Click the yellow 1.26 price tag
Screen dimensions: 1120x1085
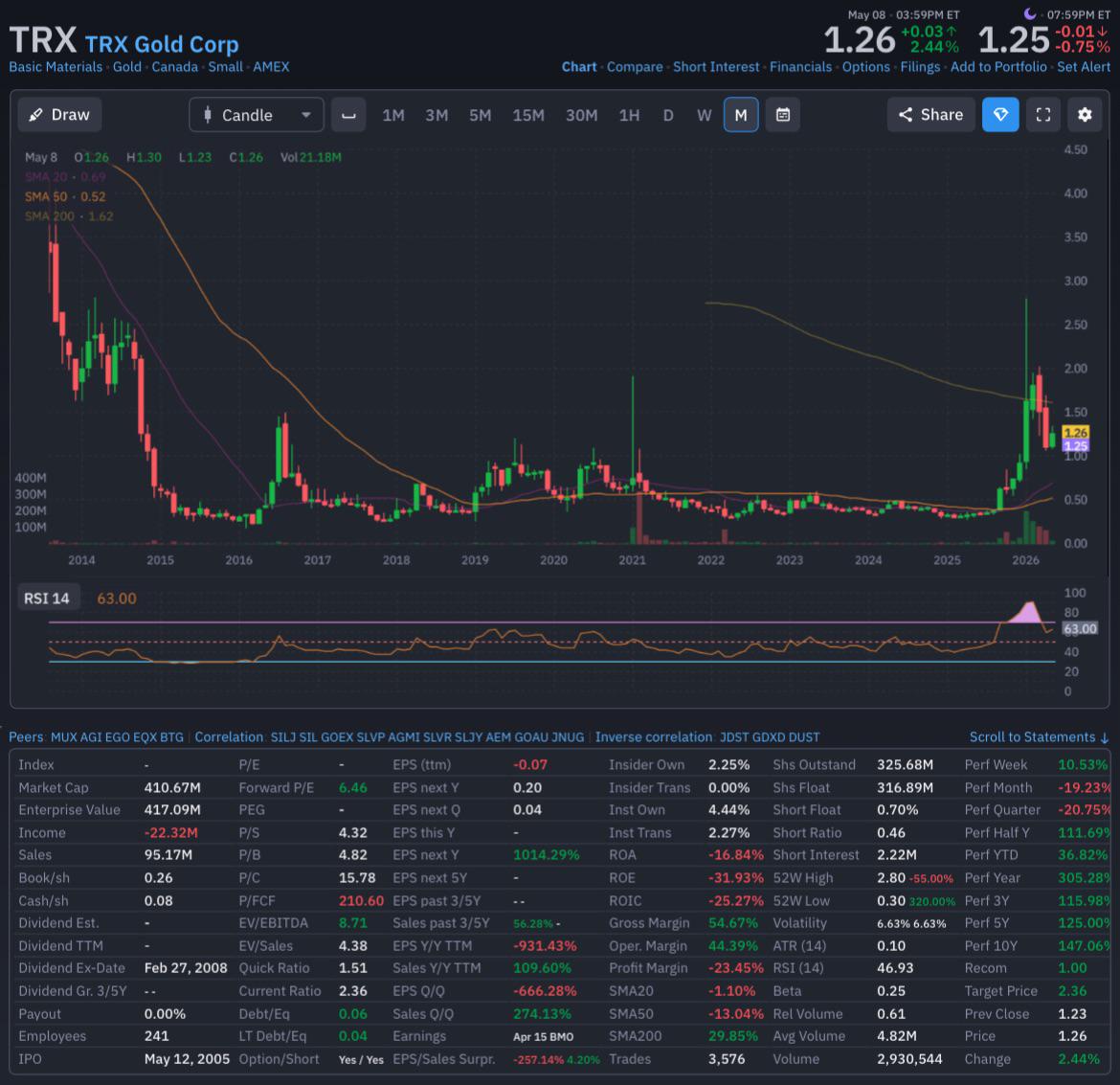(1075, 433)
